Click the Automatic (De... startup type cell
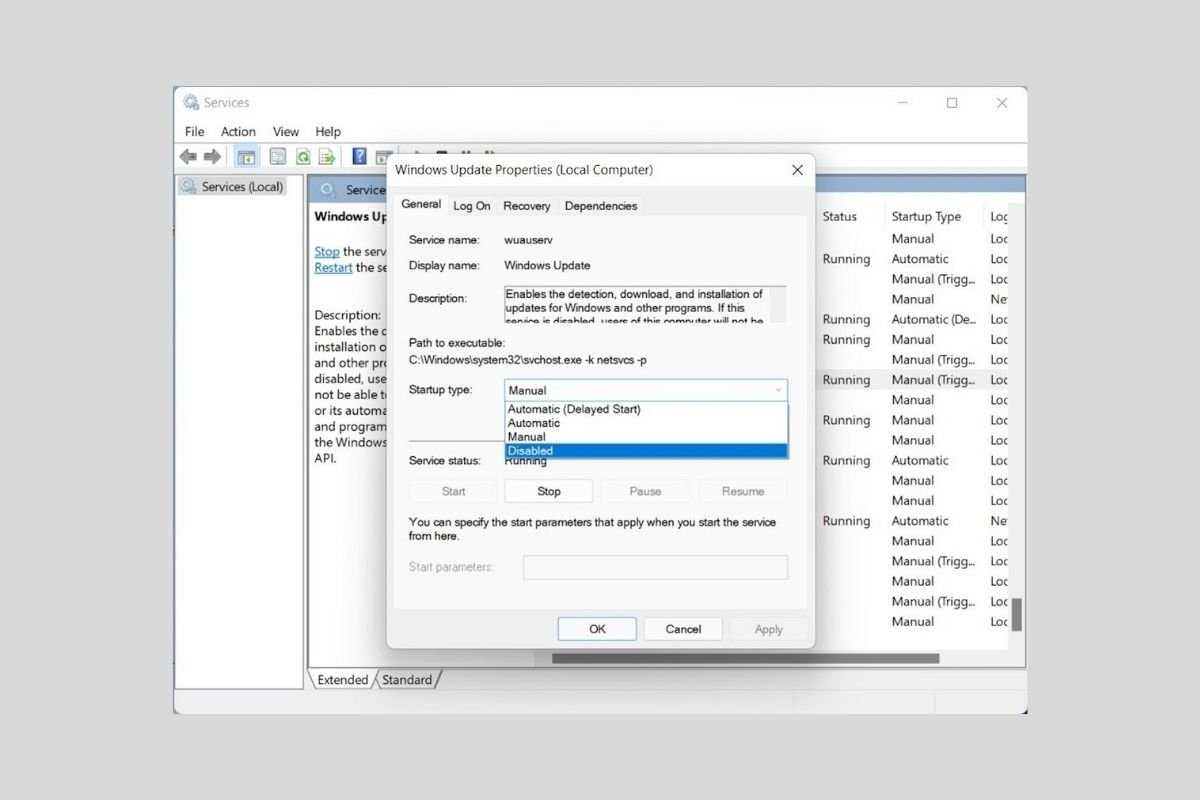The image size is (1200, 800). coord(934,320)
